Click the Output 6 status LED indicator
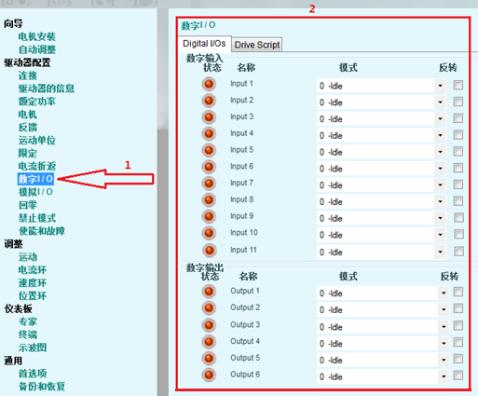478x396 pixels. coord(209,375)
